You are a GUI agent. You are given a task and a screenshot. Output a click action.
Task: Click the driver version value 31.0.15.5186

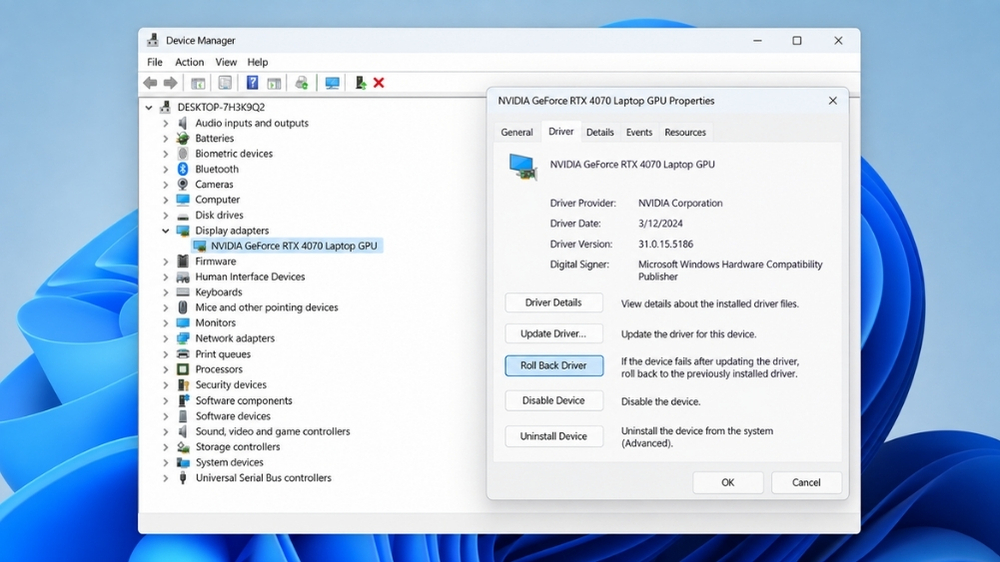coord(666,244)
